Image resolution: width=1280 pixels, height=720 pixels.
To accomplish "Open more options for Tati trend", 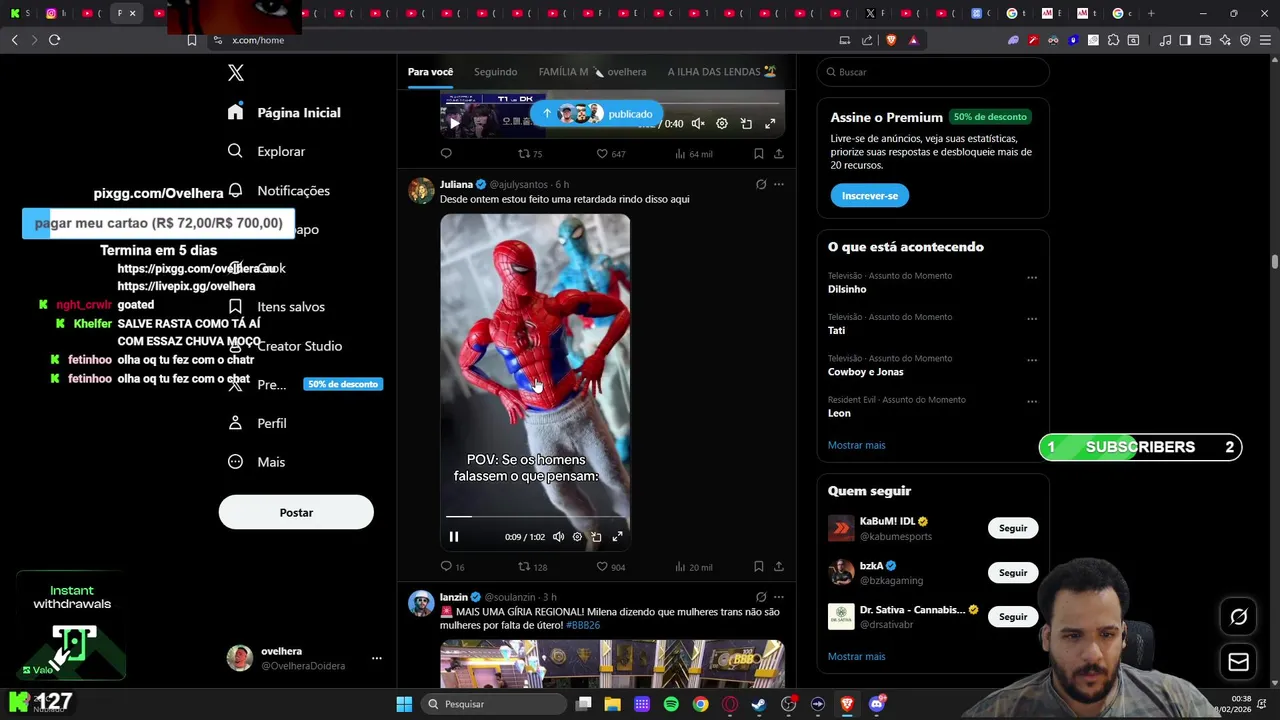I will click(1032, 318).
